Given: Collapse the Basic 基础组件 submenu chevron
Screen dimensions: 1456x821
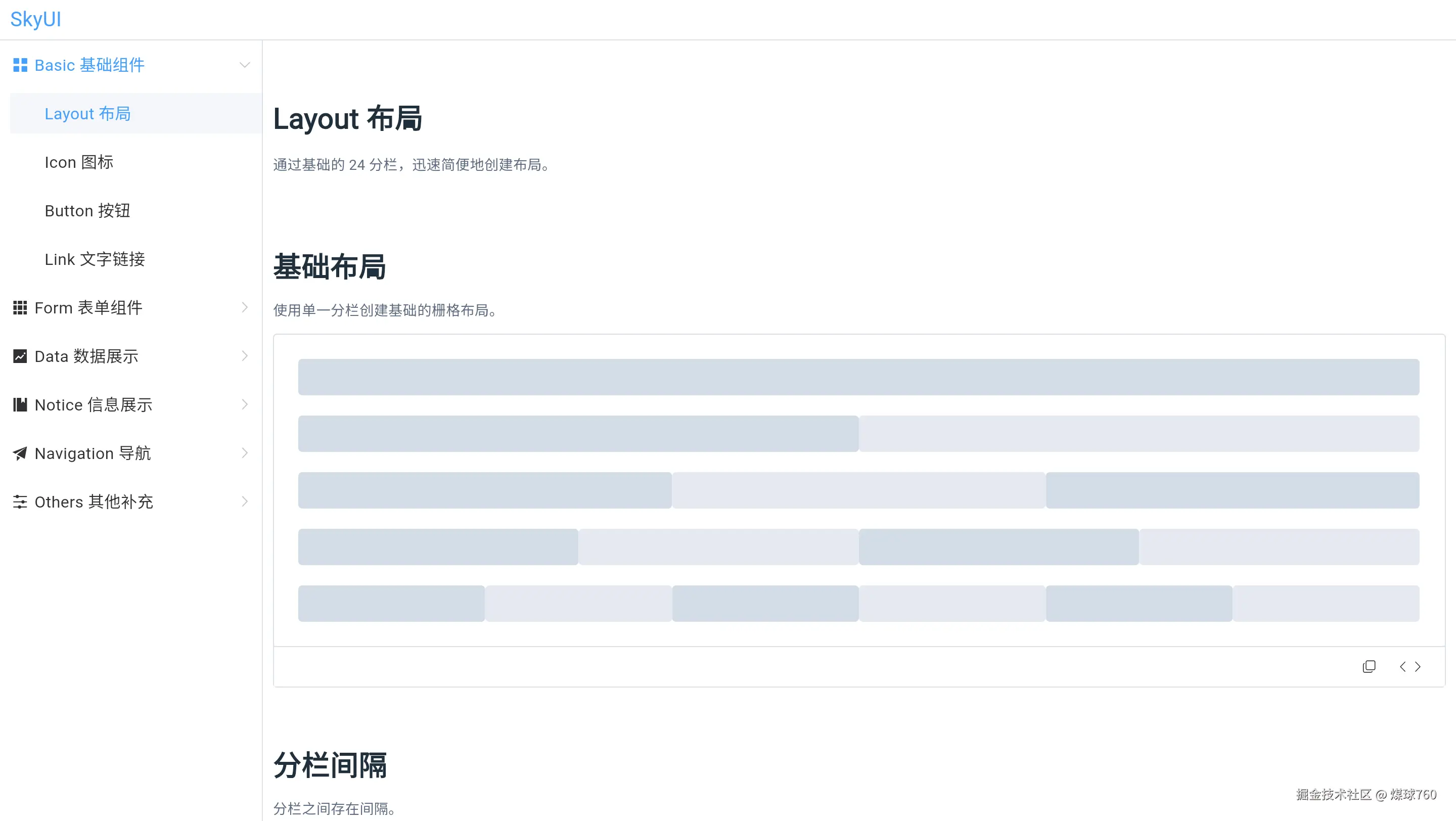Looking at the screenshot, I should click(x=244, y=65).
